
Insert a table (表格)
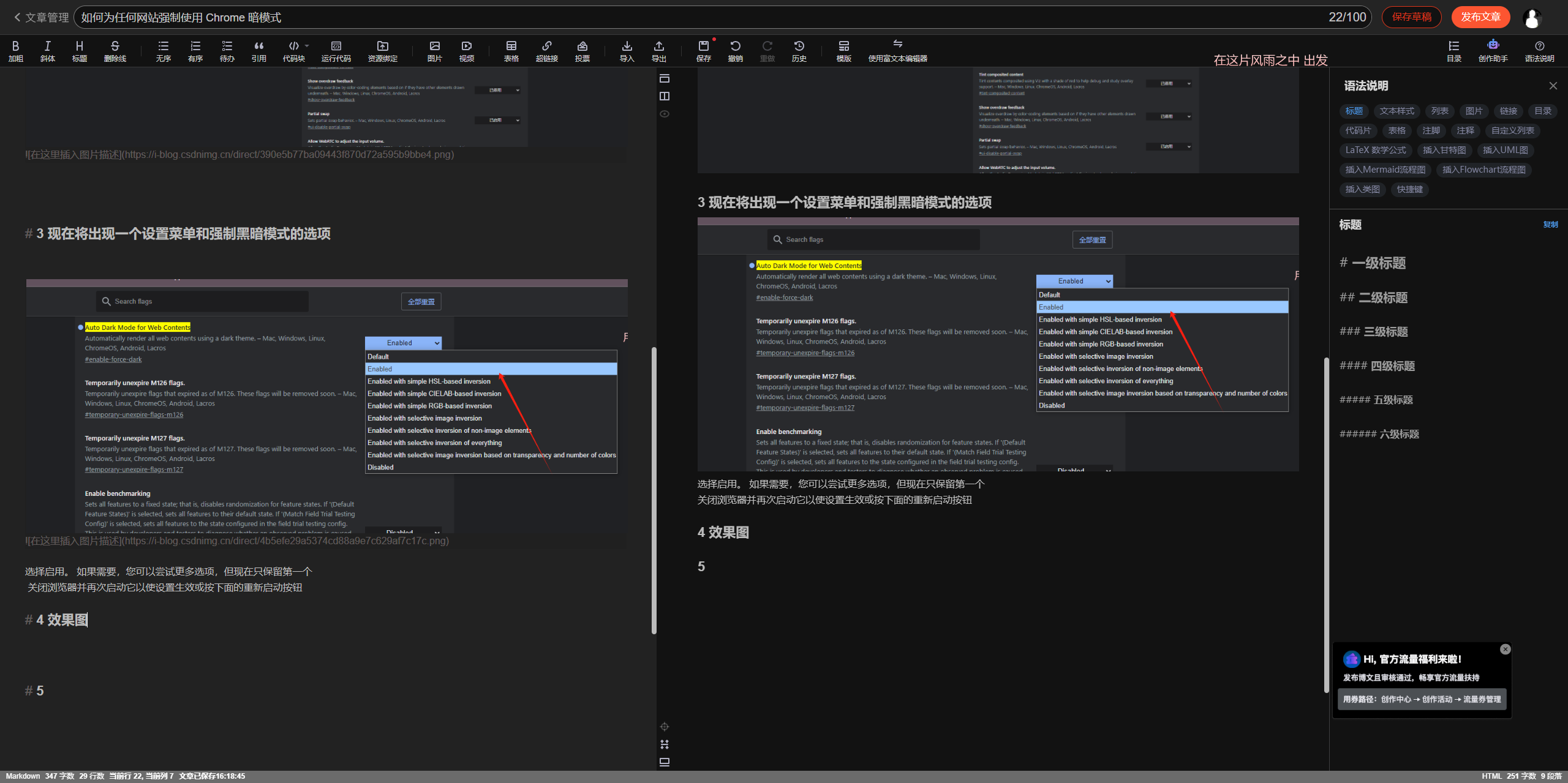click(x=511, y=51)
